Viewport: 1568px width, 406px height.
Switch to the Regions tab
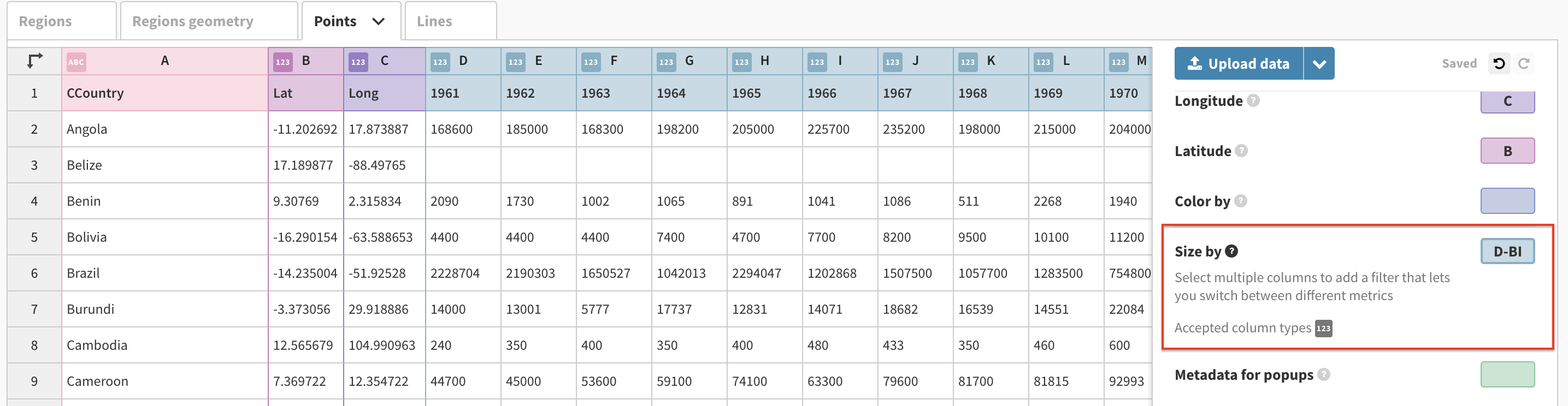click(x=62, y=21)
